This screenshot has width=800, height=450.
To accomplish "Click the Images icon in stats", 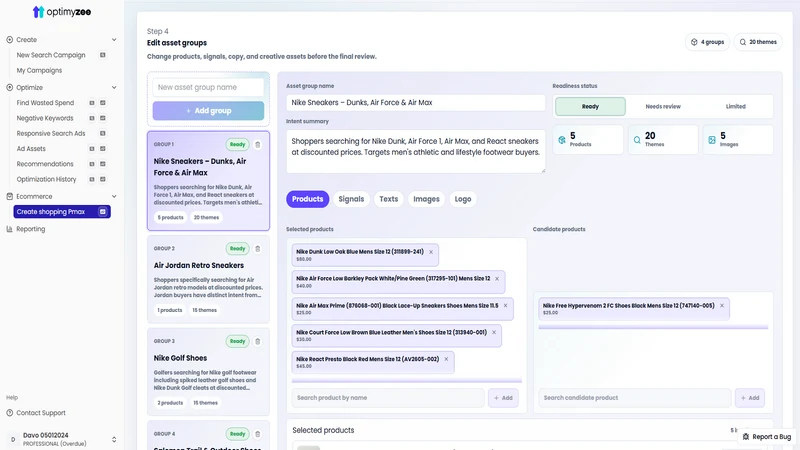I will click(712, 140).
